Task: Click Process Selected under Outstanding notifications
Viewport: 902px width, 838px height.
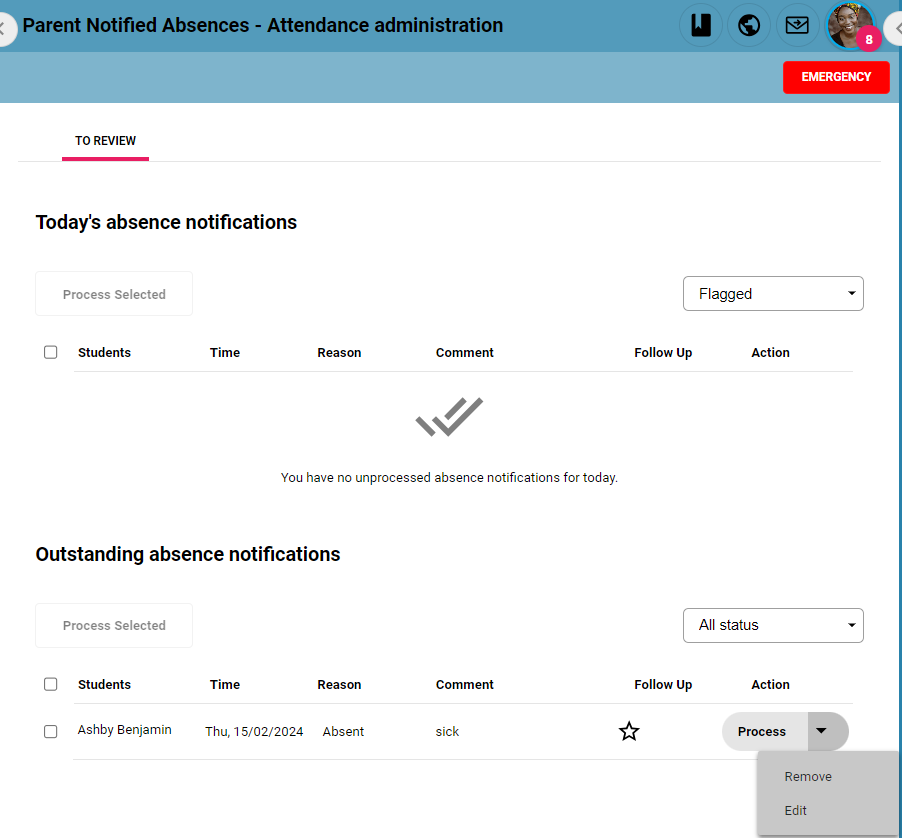Action: click(113, 625)
